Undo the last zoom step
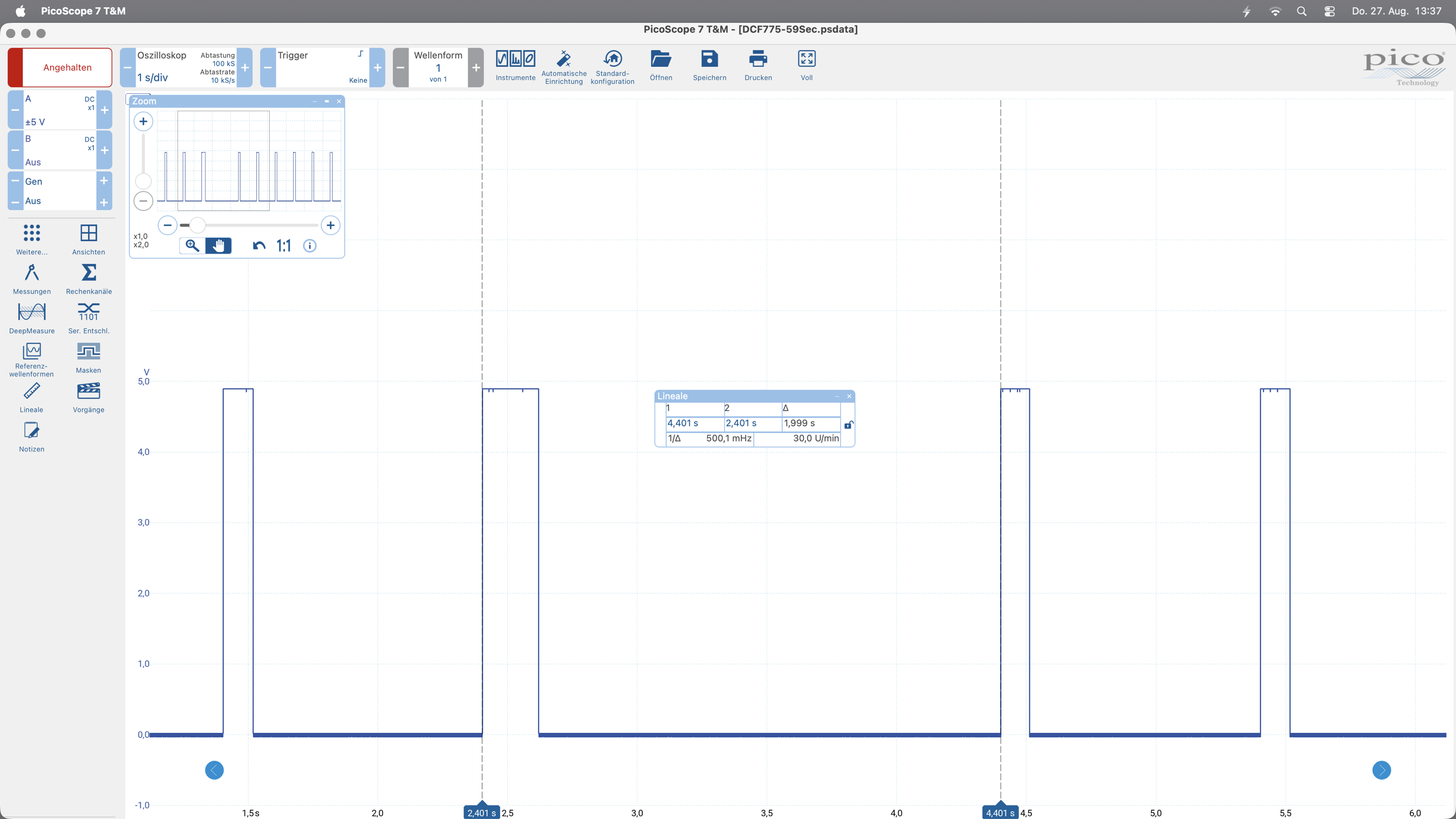 point(259,245)
